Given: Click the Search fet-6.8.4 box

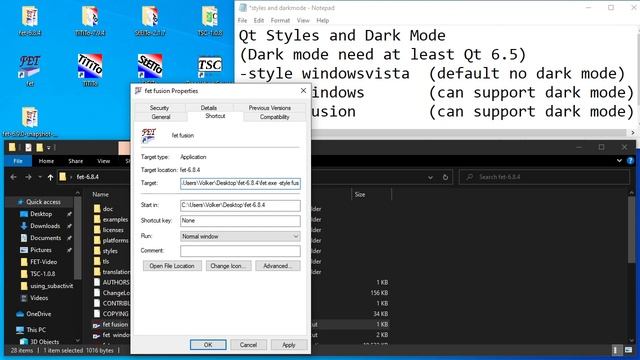Looking at the screenshot, I should pos(544,177).
